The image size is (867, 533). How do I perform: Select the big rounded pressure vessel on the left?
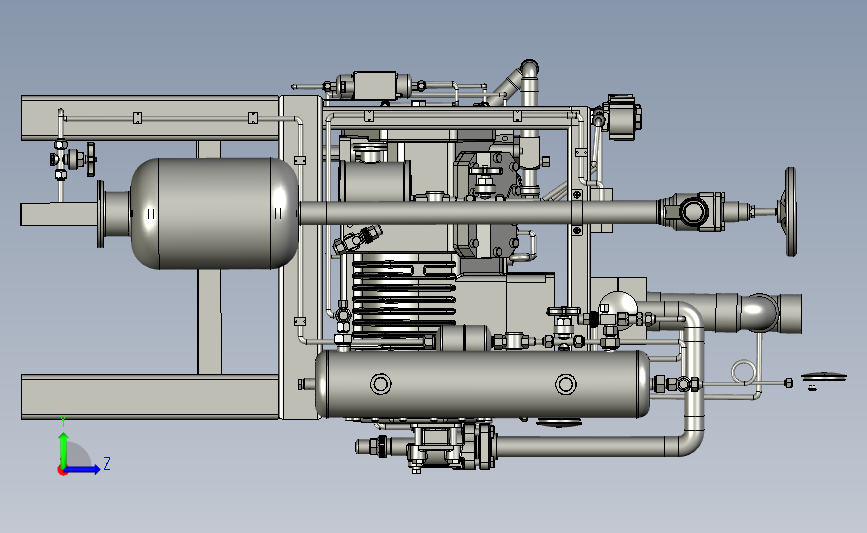(x=215, y=213)
